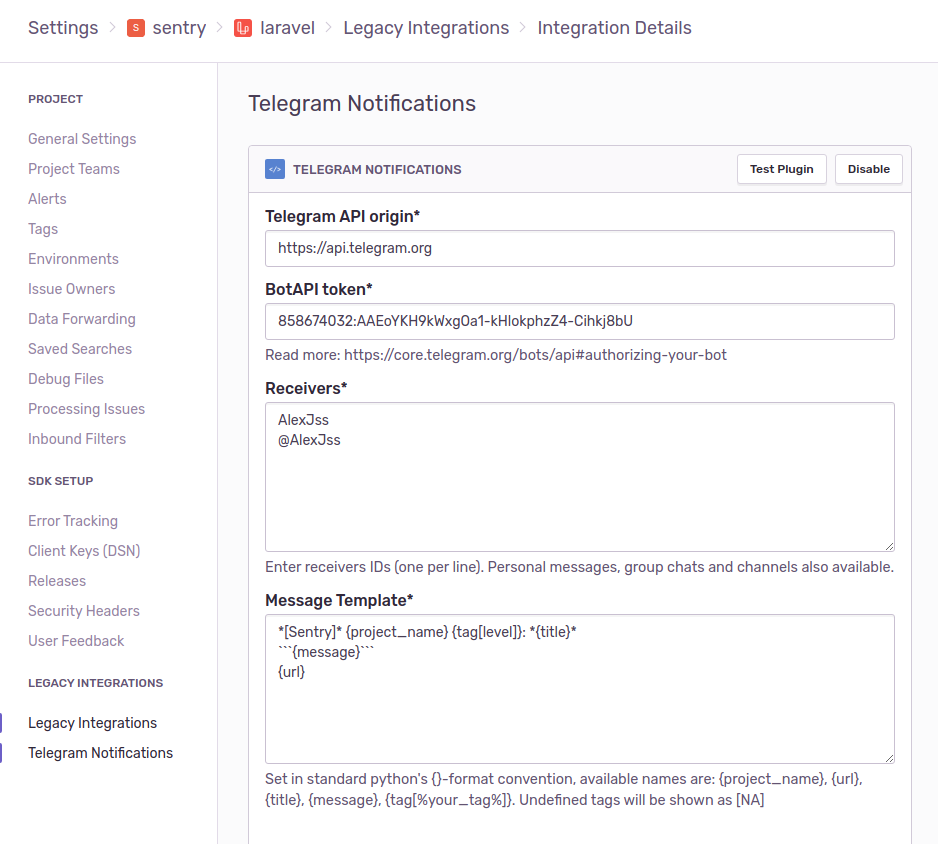938x844 pixels.
Task: Click the PROJECT section header
Action: (x=56, y=99)
